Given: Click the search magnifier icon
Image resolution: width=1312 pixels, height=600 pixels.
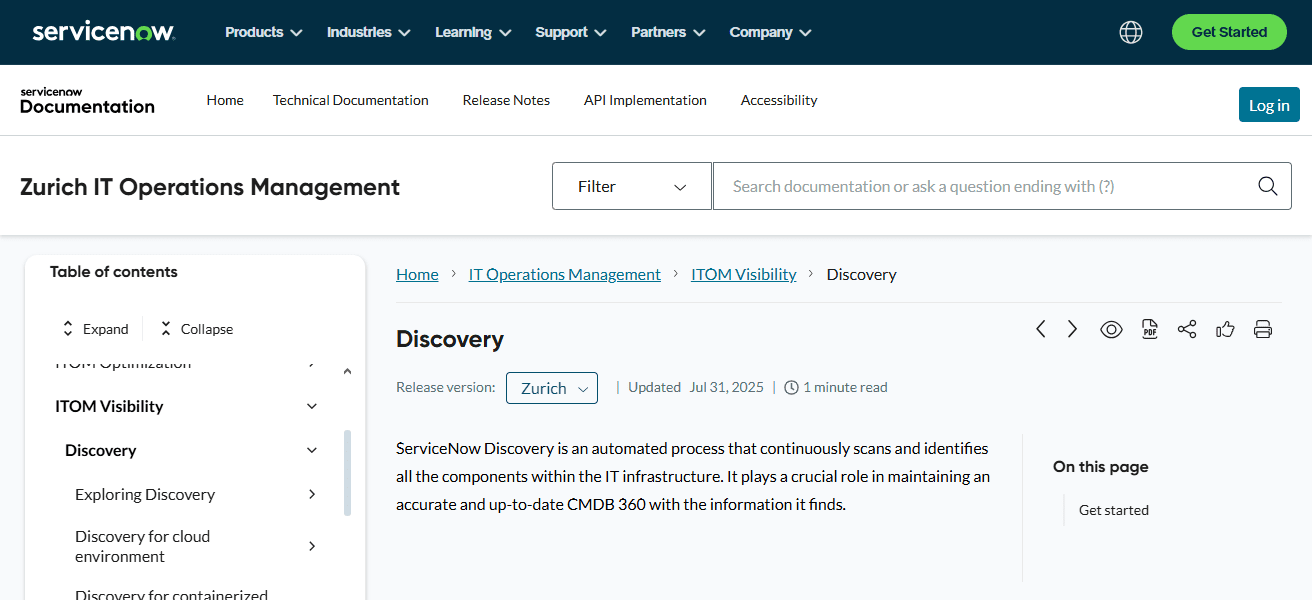Looking at the screenshot, I should point(1268,186).
